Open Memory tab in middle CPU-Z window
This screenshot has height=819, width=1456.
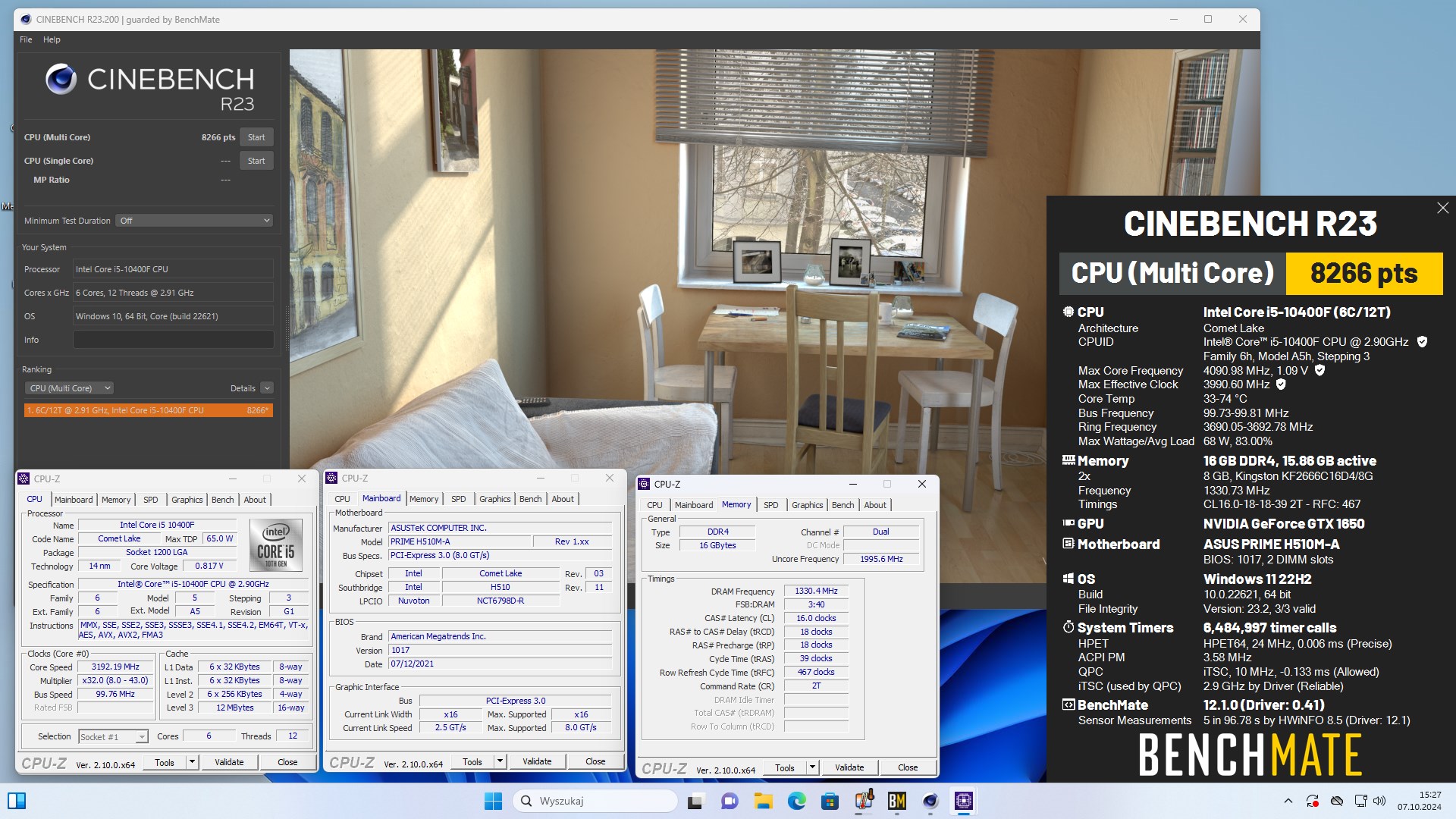click(x=424, y=499)
